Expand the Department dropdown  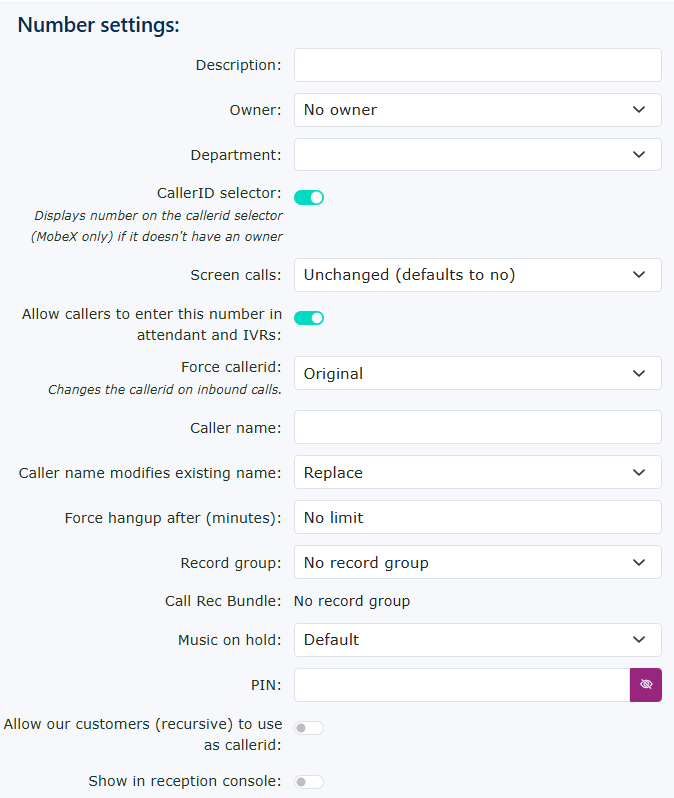[x=477, y=155]
